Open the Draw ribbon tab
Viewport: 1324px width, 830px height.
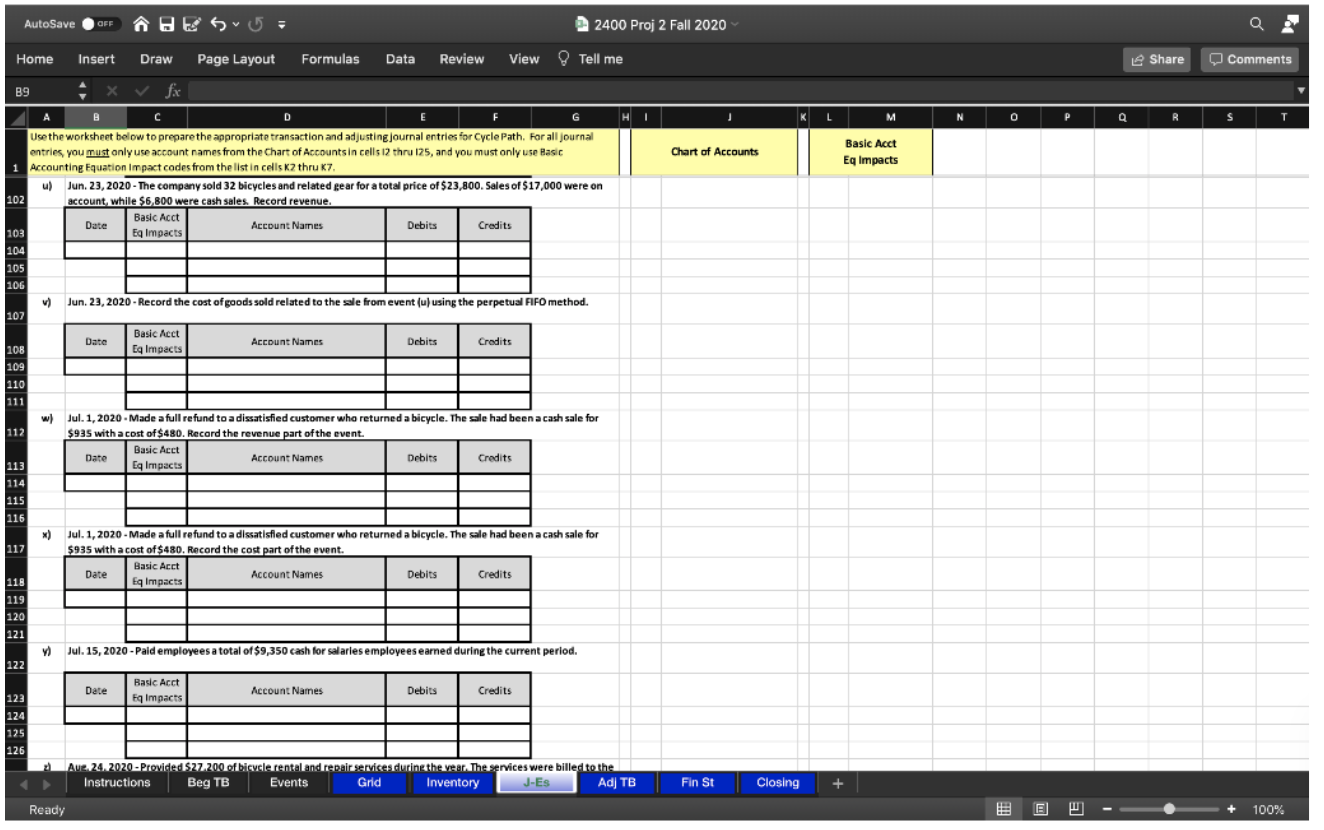point(156,59)
